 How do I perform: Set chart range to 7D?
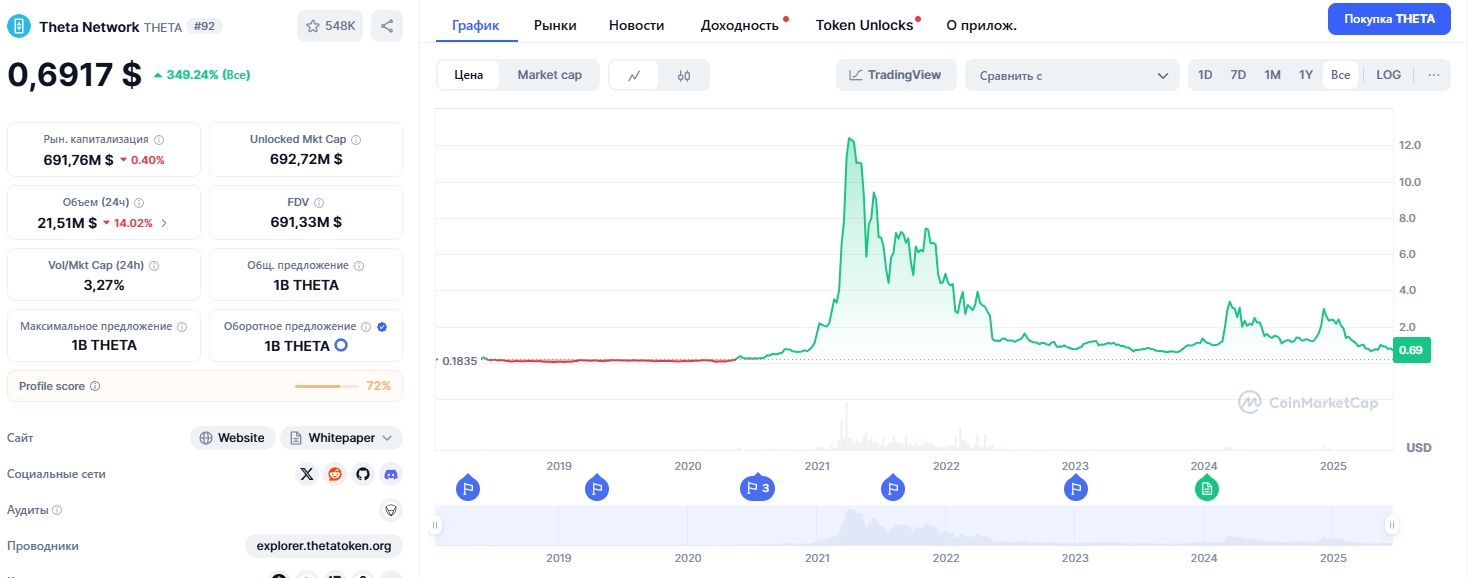point(1238,75)
